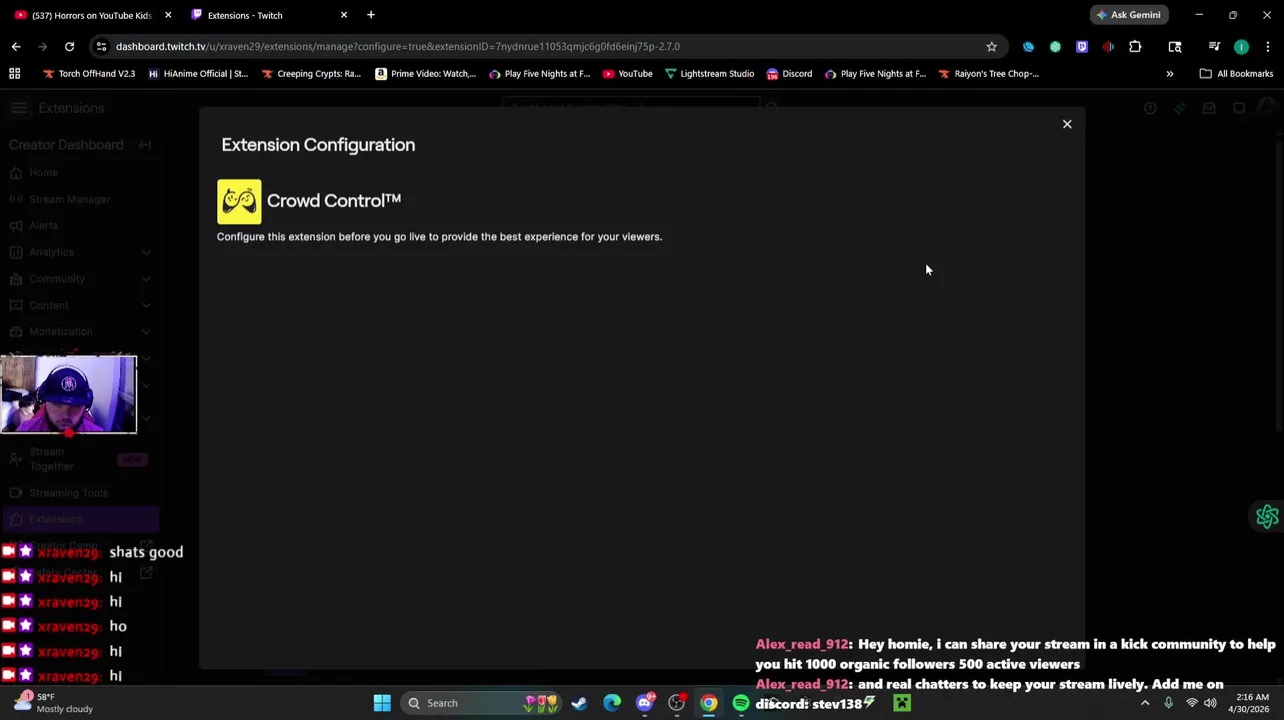
Task: Open Streaming Tools in the sidebar
Action: [80, 492]
